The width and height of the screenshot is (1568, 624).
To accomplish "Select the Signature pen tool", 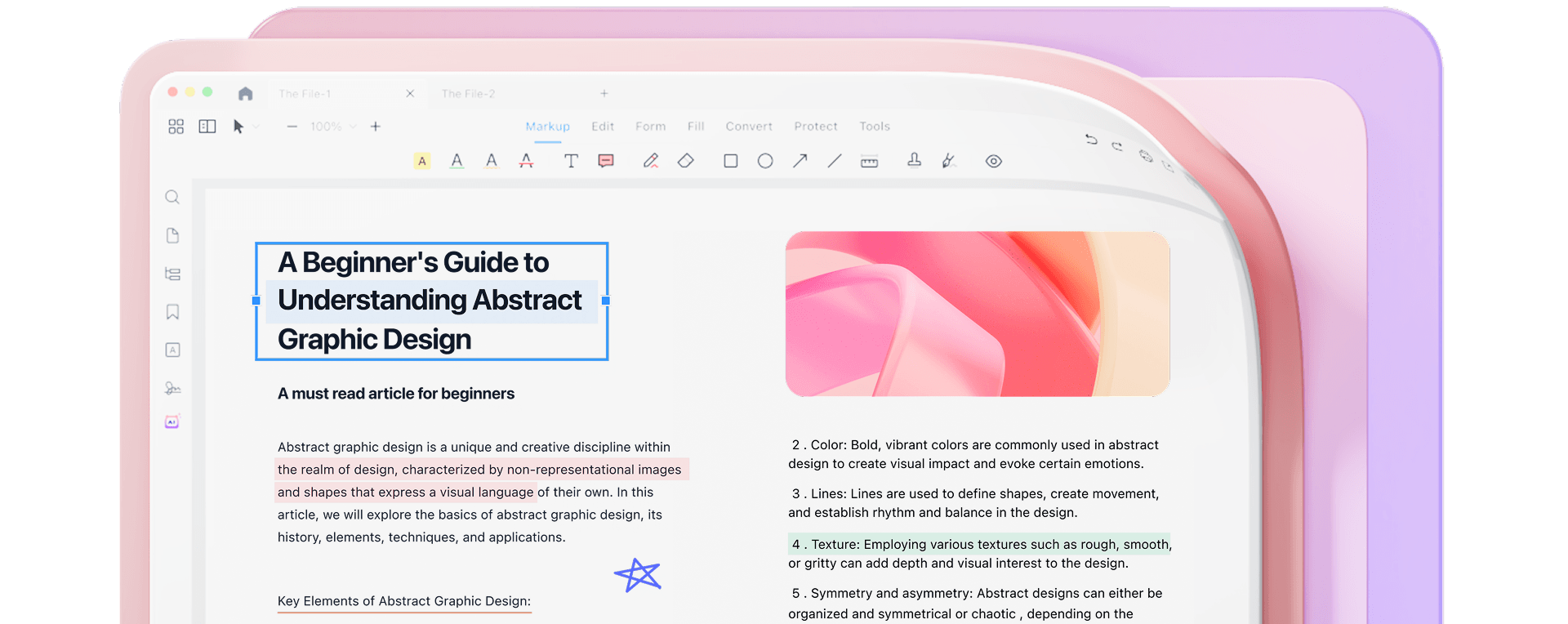I will [949, 161].
